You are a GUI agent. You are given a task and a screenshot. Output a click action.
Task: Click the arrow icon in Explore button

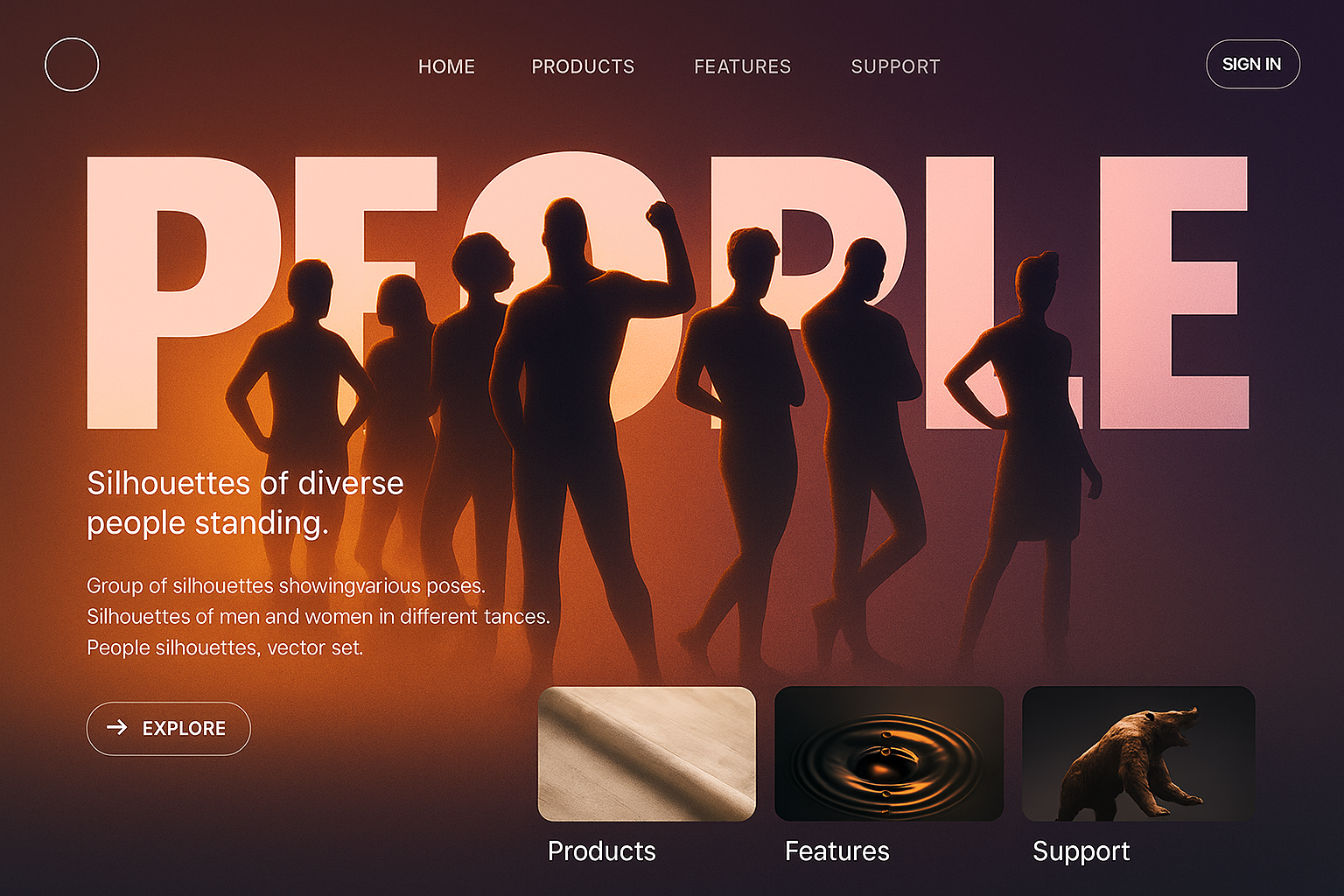tap(117, 727)
